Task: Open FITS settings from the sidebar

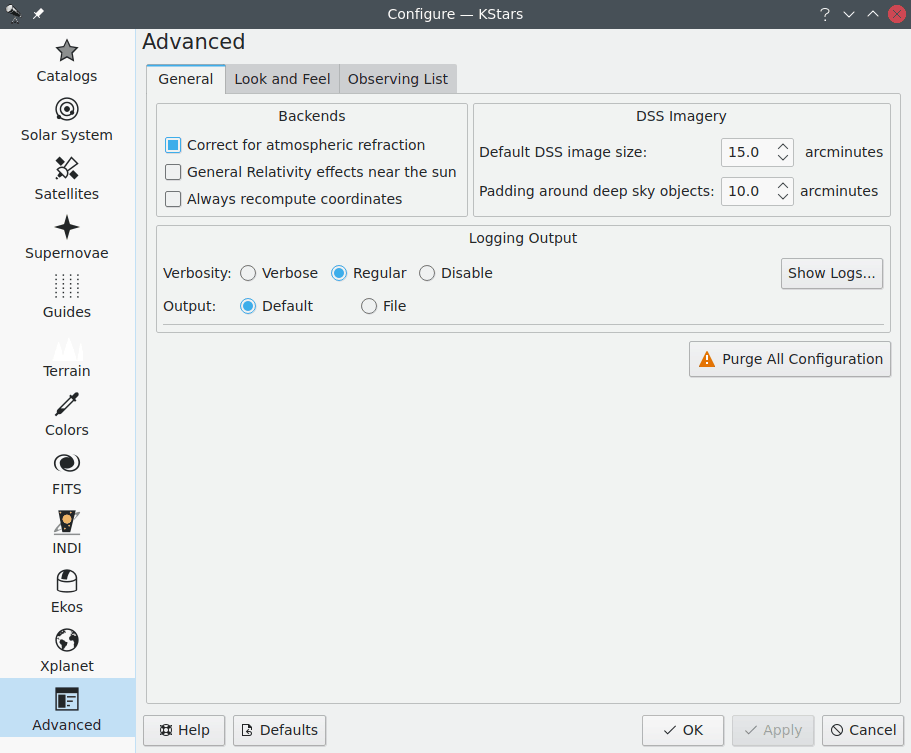Action: click(67, 474)
